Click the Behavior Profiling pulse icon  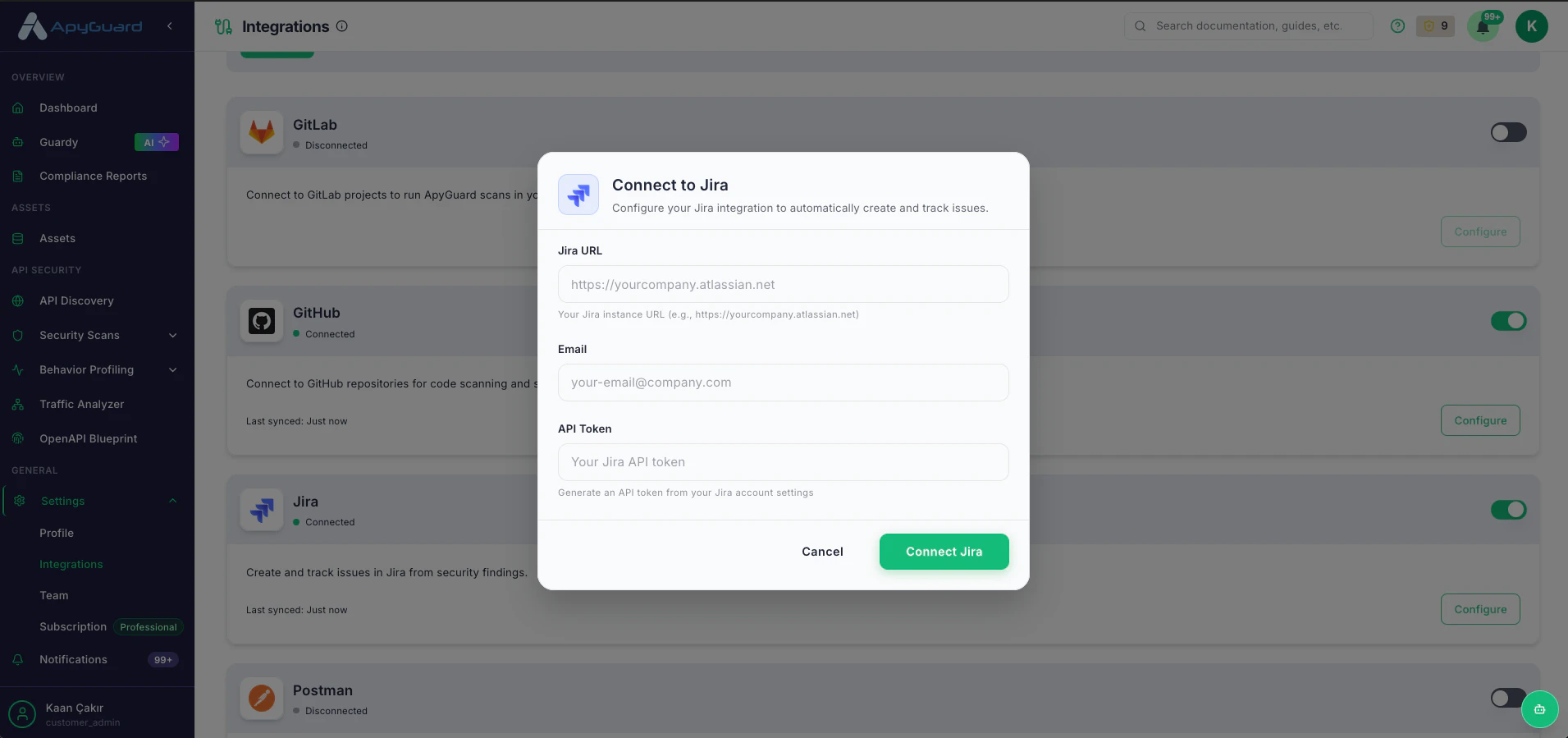tap(18, 370)
